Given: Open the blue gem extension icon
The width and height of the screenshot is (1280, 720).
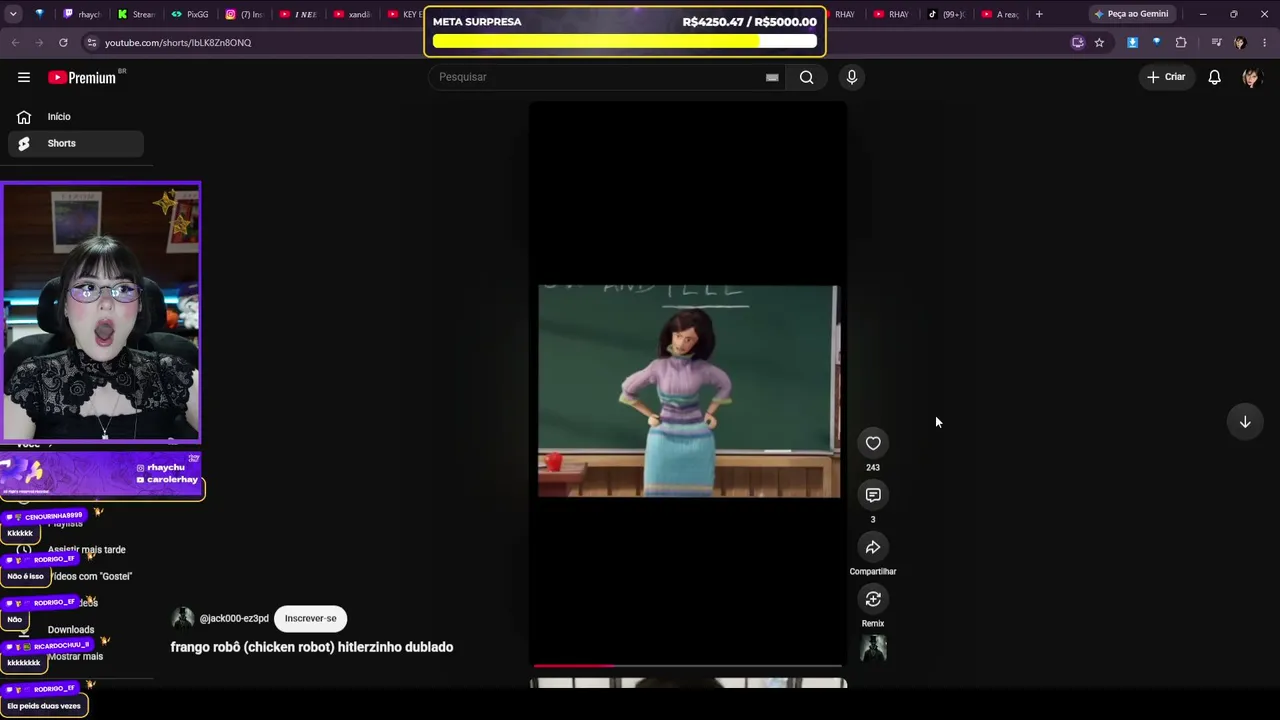Looking at the screenshot, I should point(1157,43).
